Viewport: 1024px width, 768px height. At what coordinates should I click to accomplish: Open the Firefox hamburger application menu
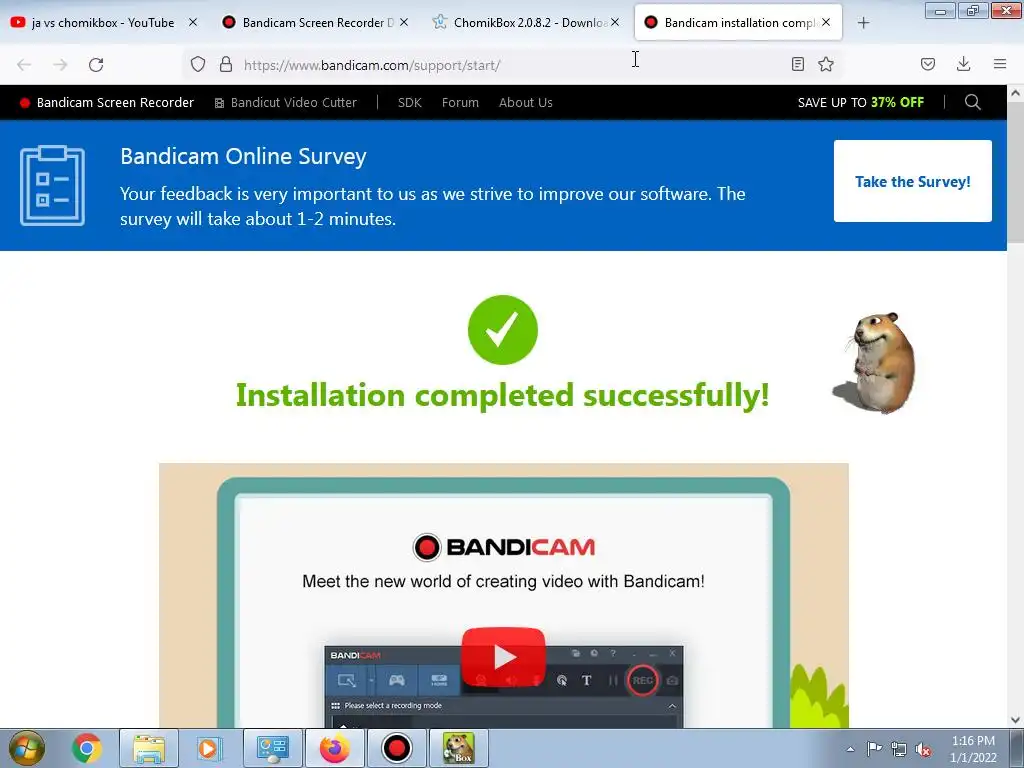coord(1000,64)
